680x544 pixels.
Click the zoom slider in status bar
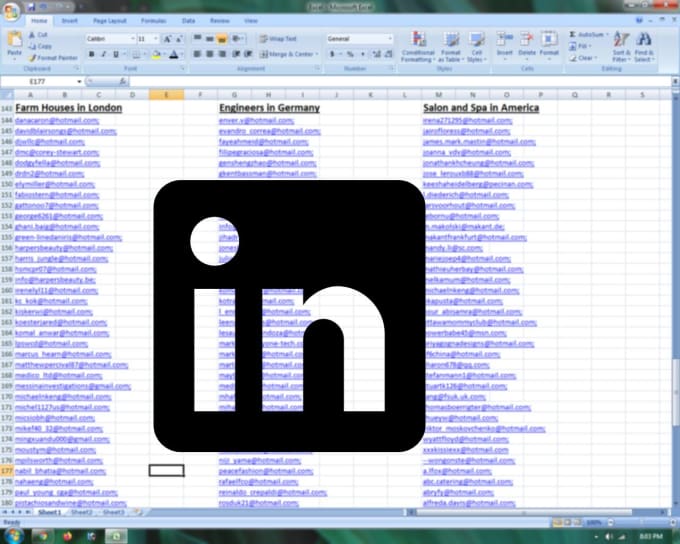[x=641, y=523]
